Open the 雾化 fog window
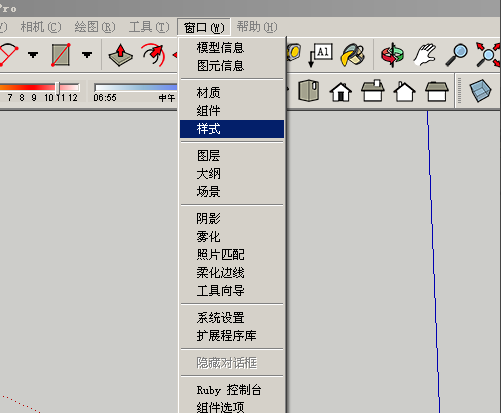The image size is (501, 413). point(232,237)
